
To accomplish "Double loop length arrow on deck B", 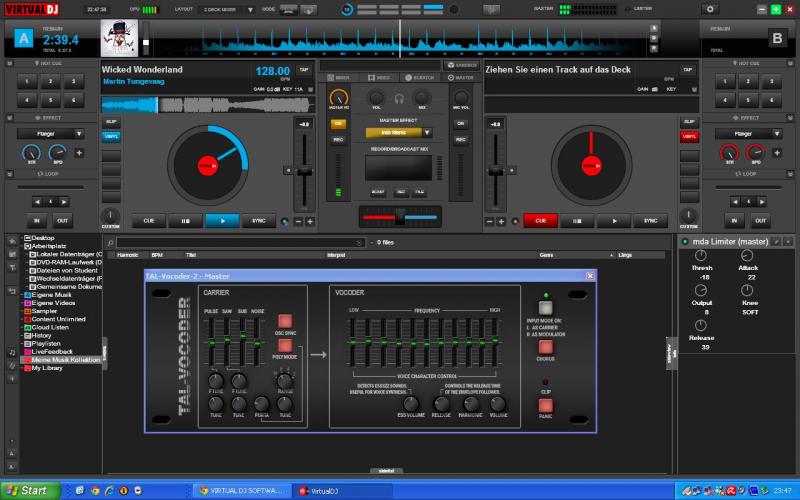I will pyautogui.click(x=762, y=202).
